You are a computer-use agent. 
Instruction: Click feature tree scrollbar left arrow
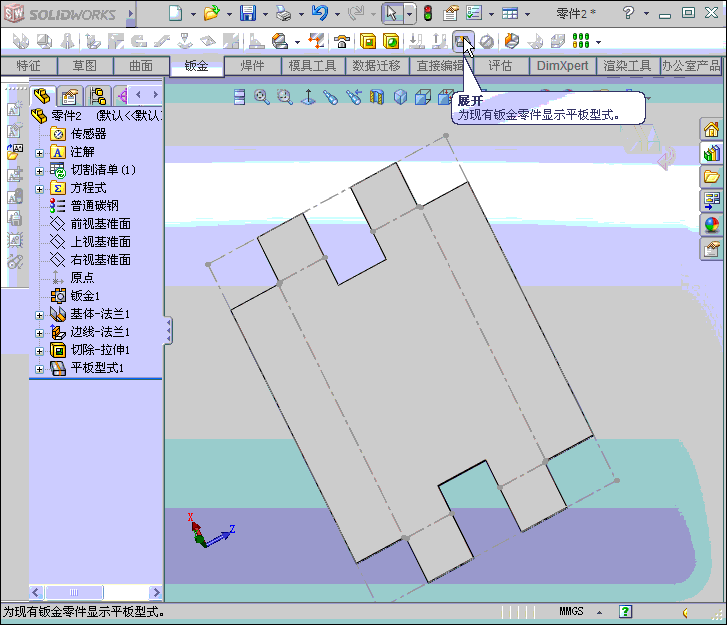36,592
